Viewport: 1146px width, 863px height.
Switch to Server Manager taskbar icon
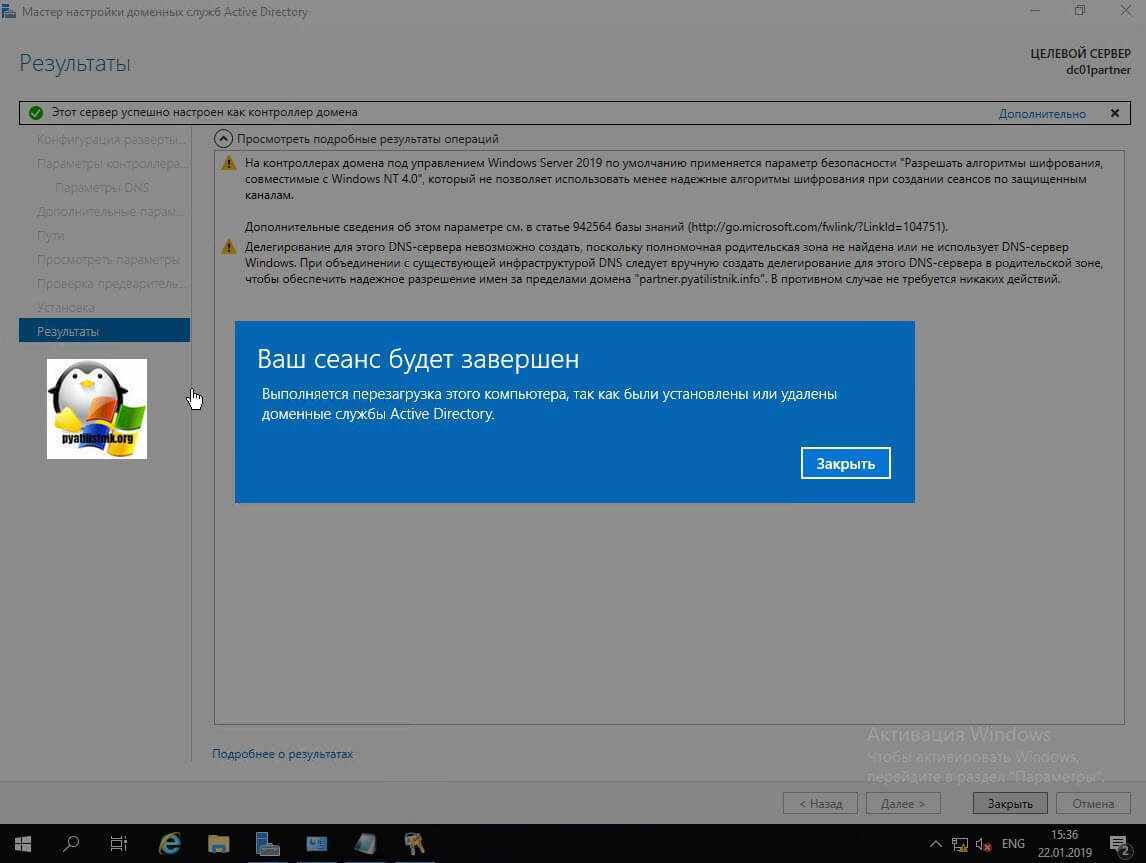point(267,844)
